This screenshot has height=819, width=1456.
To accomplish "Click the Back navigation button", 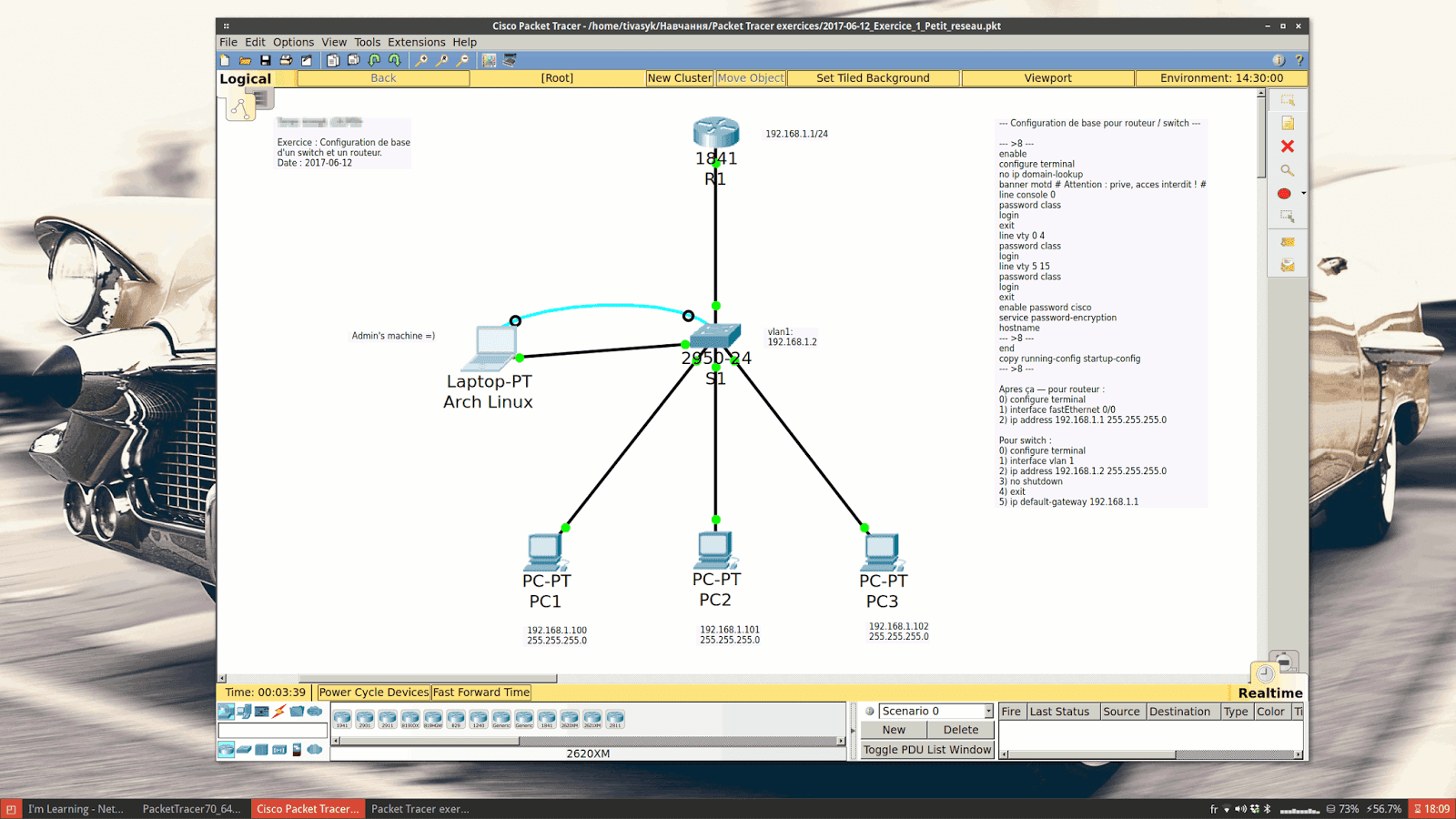I will [x=383, y=78].
